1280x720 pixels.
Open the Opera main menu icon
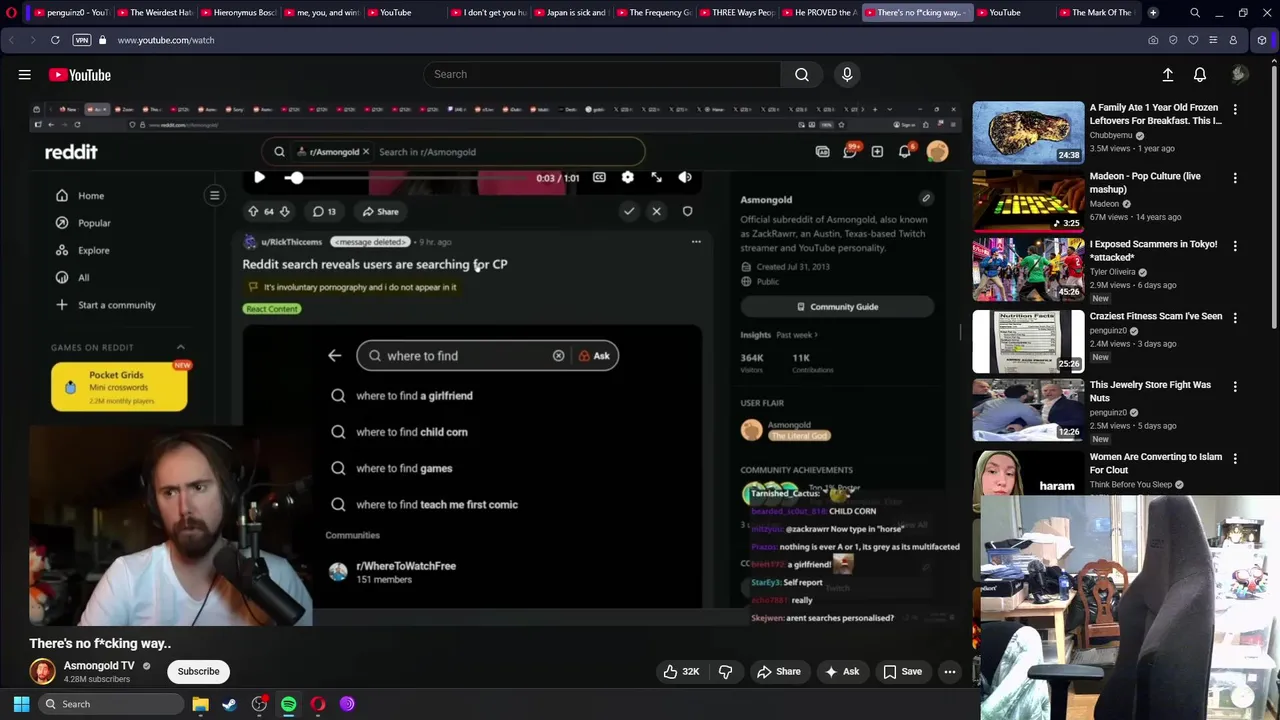[x=11, y=13]
